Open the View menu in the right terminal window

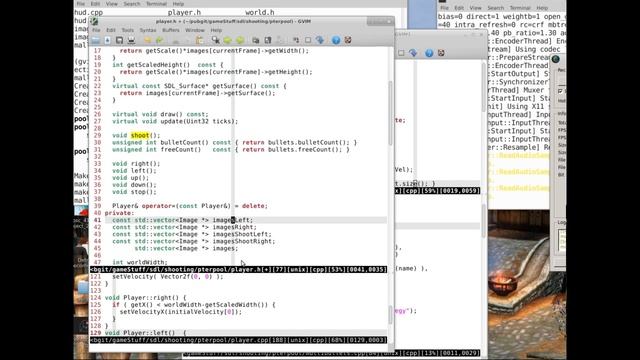tap(476, 8)
